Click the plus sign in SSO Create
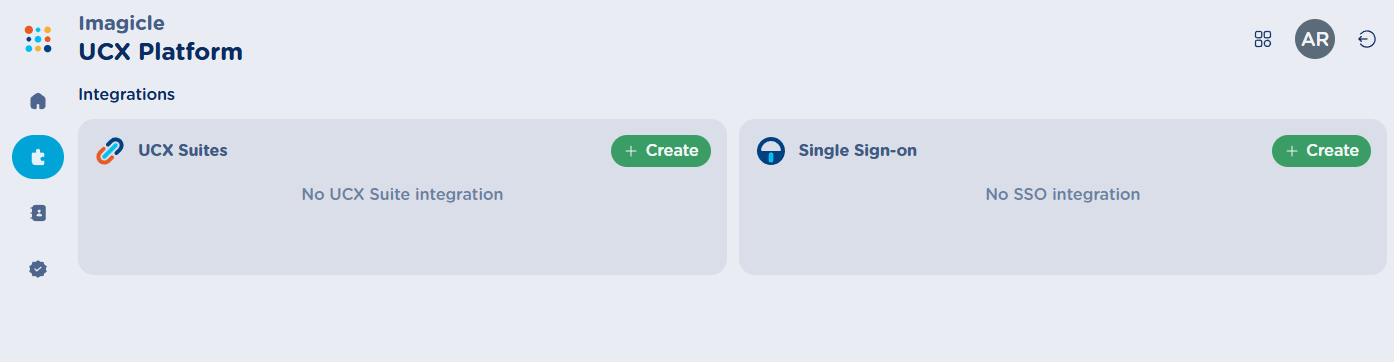The width and height of the screenshot is (1394, 362). (1292, 151)
